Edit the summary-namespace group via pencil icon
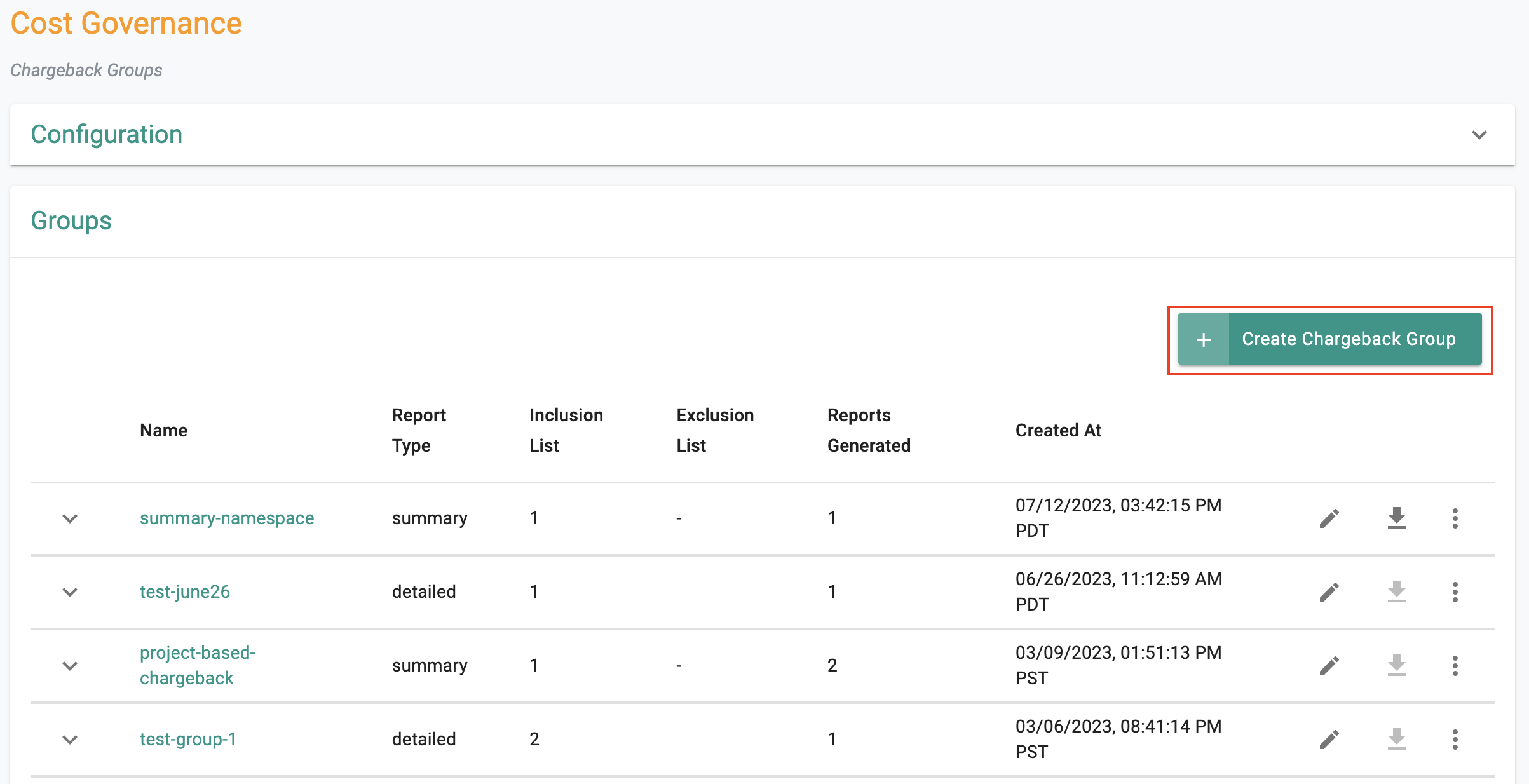Screen dimensions: 1529x784 [x=1329, y=518]
